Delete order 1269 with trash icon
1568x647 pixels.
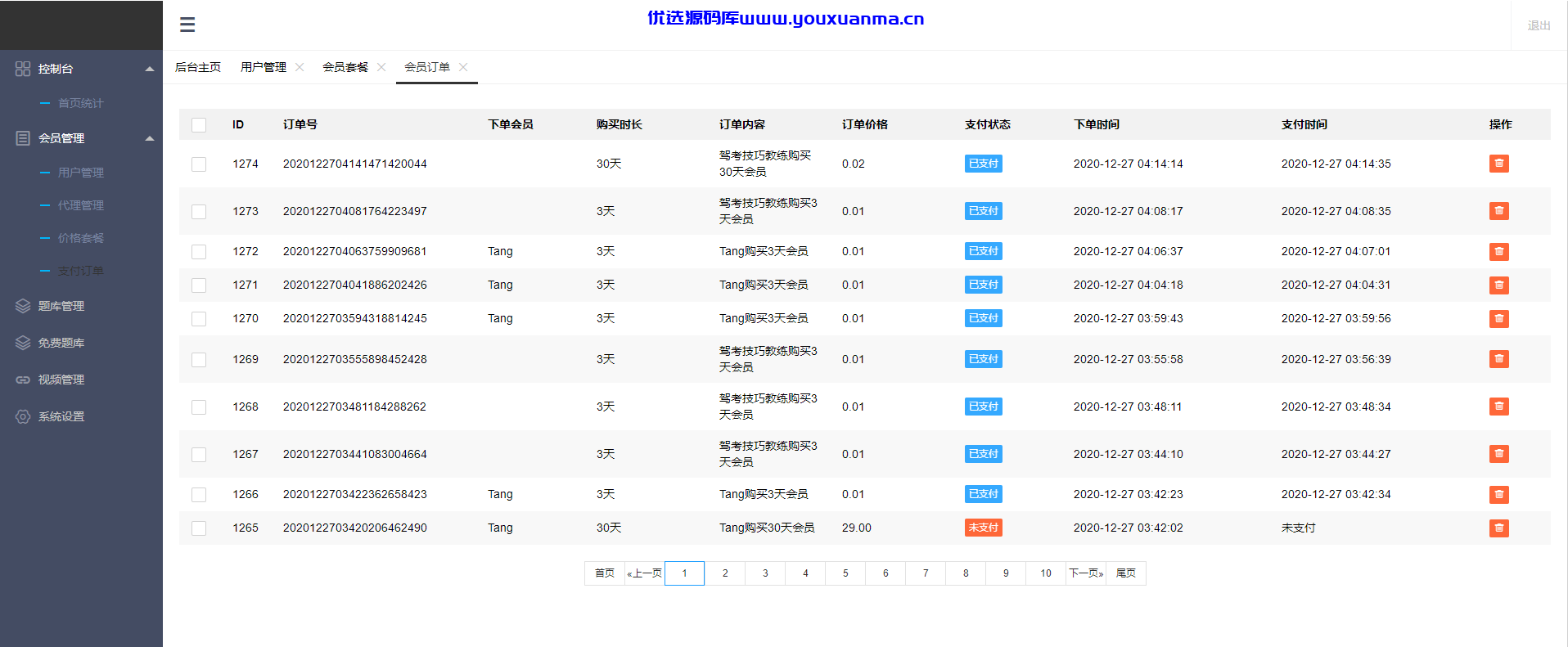coord(1499,359)
